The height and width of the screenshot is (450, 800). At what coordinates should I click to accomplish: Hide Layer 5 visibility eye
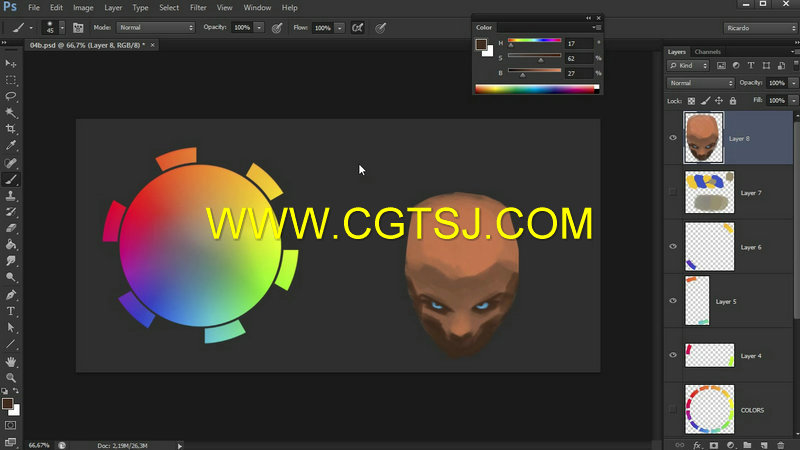pyautogui.click(x=673, y=301)
